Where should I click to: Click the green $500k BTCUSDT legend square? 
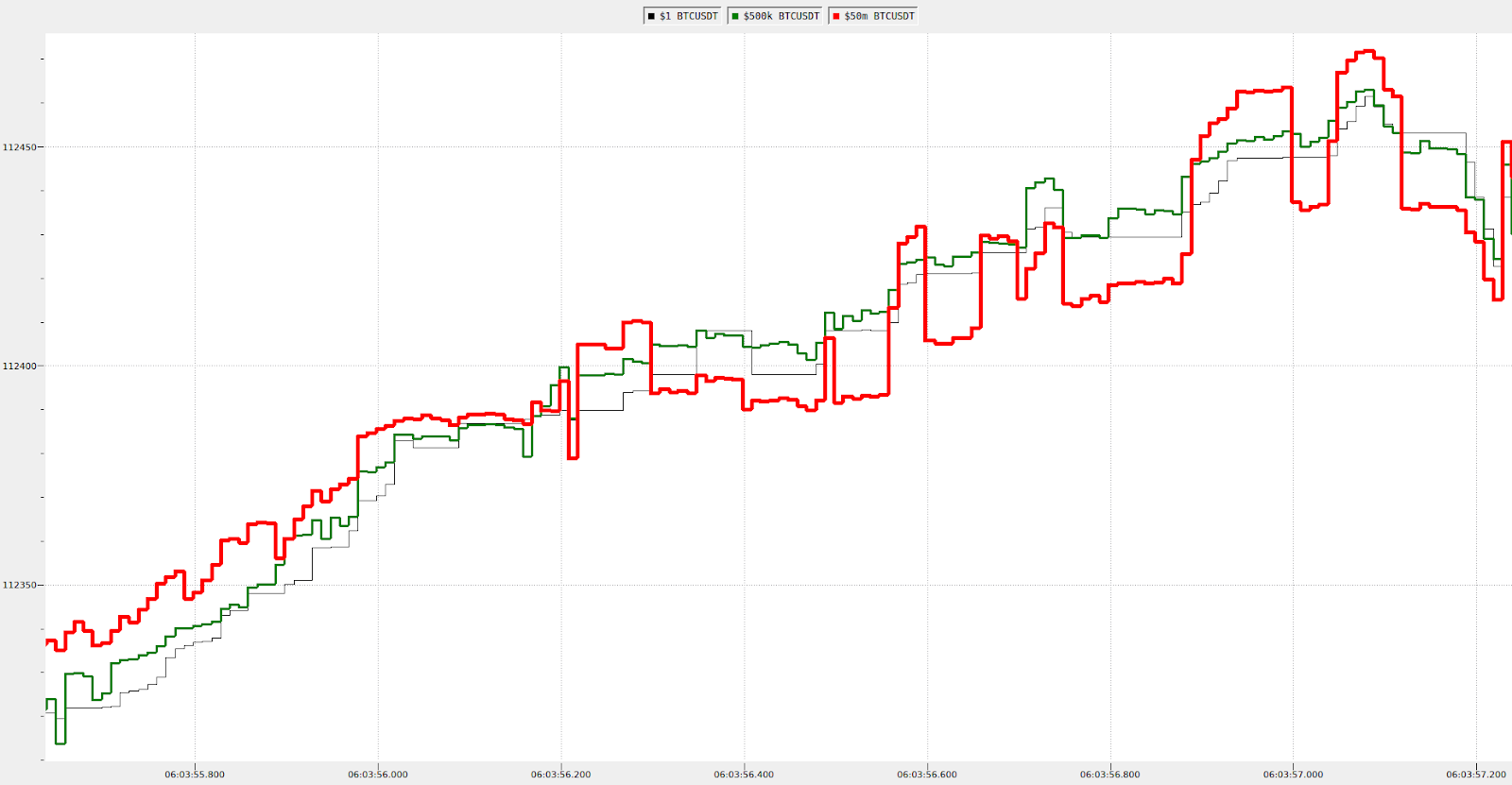coord(735,16)
